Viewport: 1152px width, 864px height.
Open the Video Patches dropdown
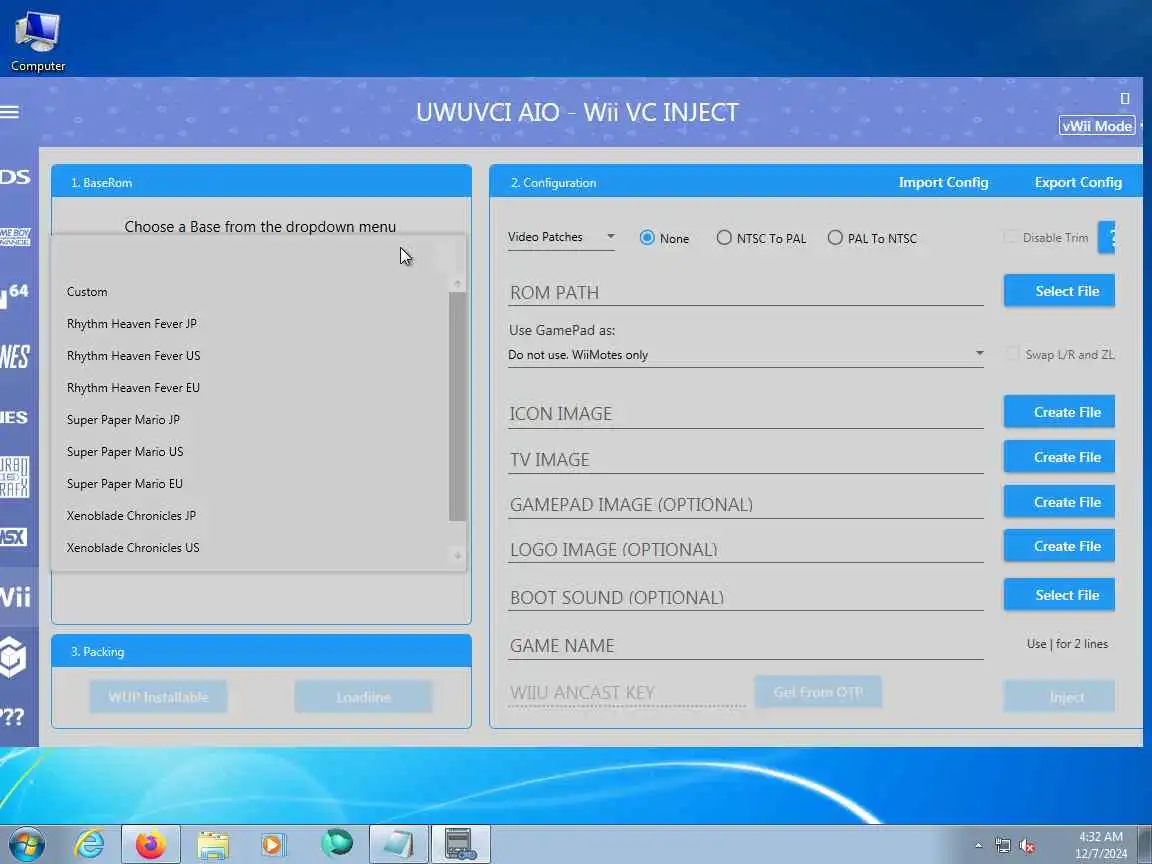pos(561,237)
